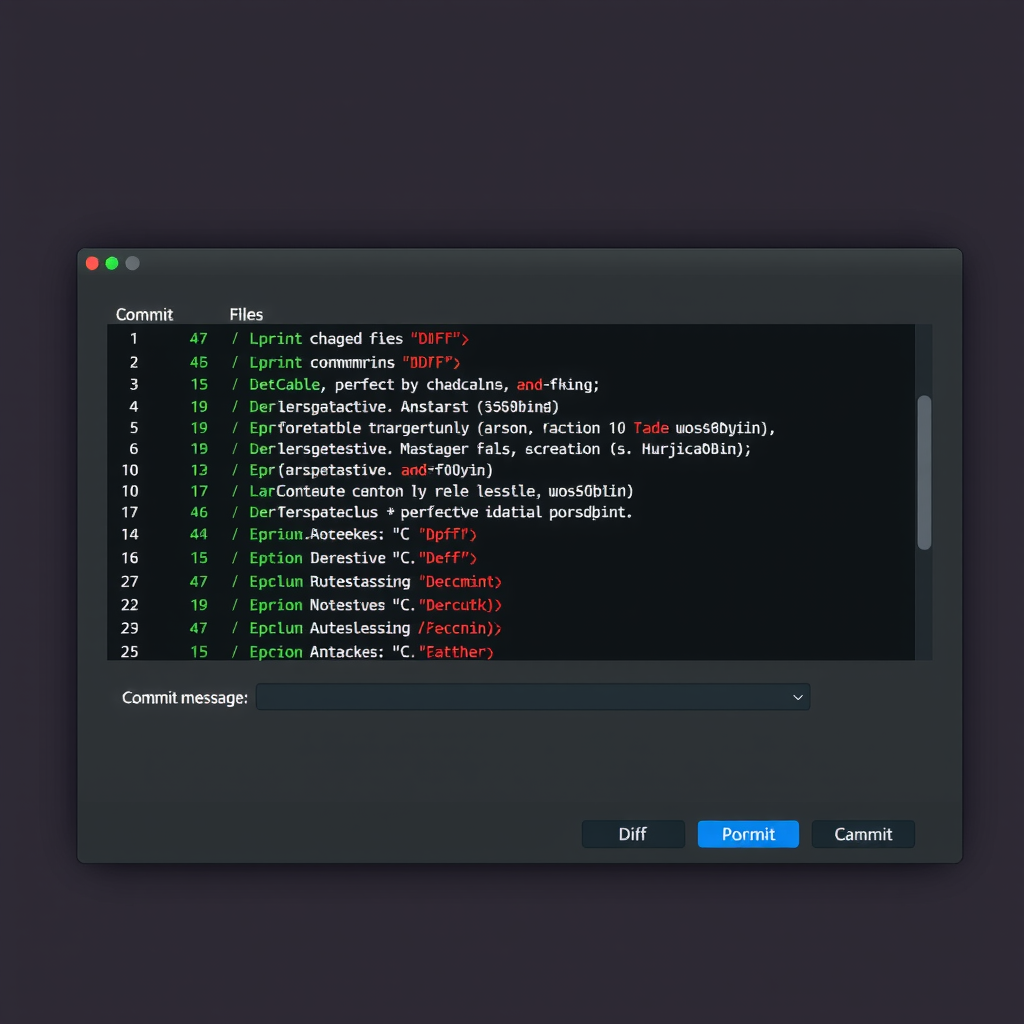Click the Commit column header
This screenshot has height=1024, width=1024.
coord(144,314)
